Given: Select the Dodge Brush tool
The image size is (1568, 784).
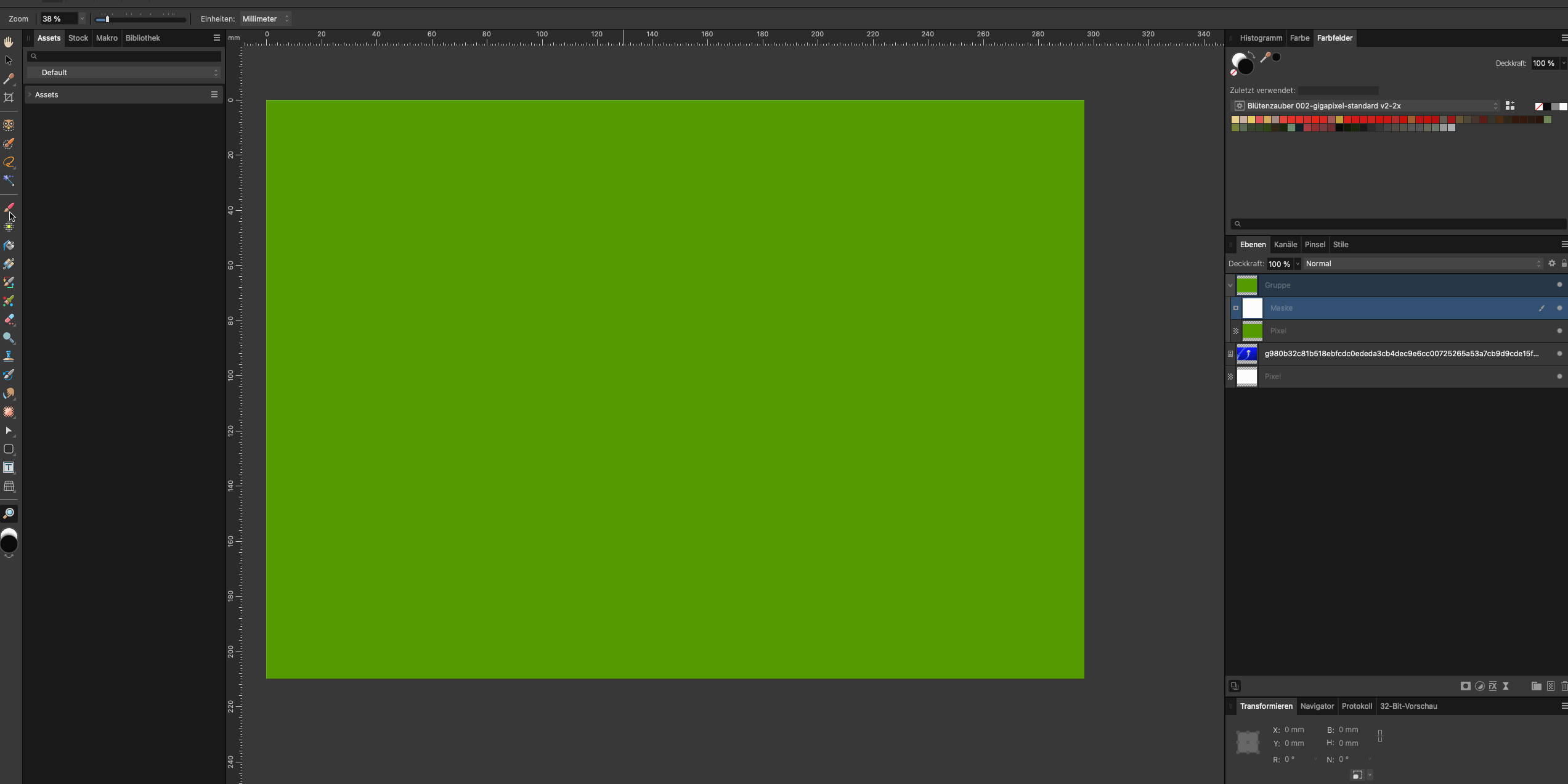Looking at the screenshot, I should coord(9,338).
